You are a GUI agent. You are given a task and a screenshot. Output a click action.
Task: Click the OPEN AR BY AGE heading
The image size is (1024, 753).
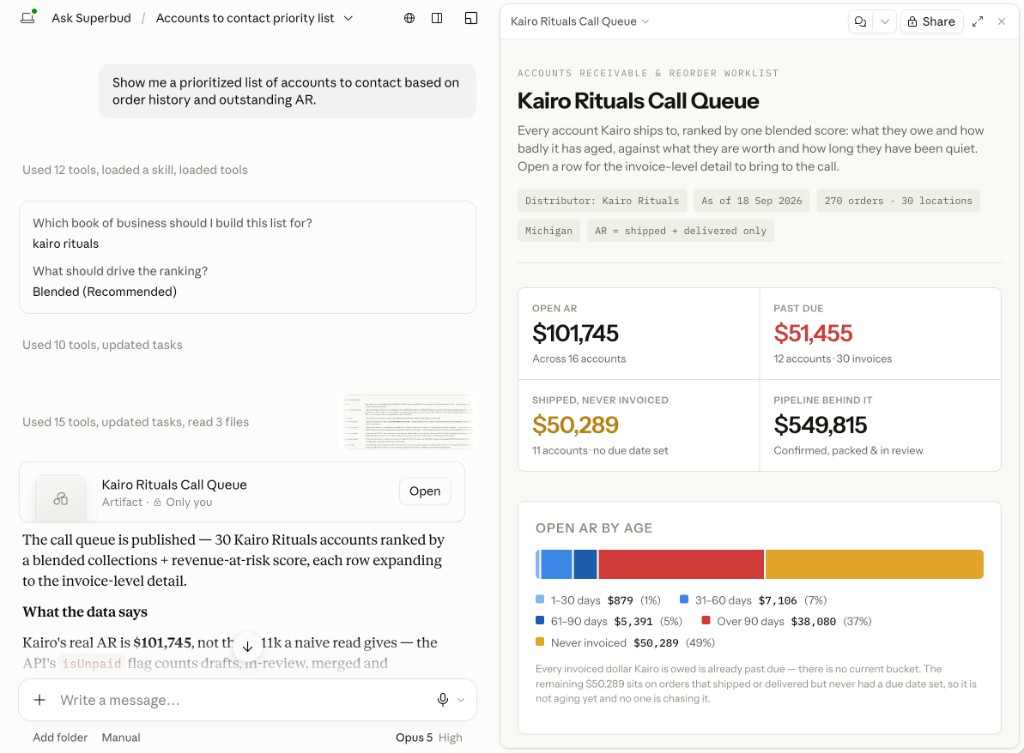[594, 528]
